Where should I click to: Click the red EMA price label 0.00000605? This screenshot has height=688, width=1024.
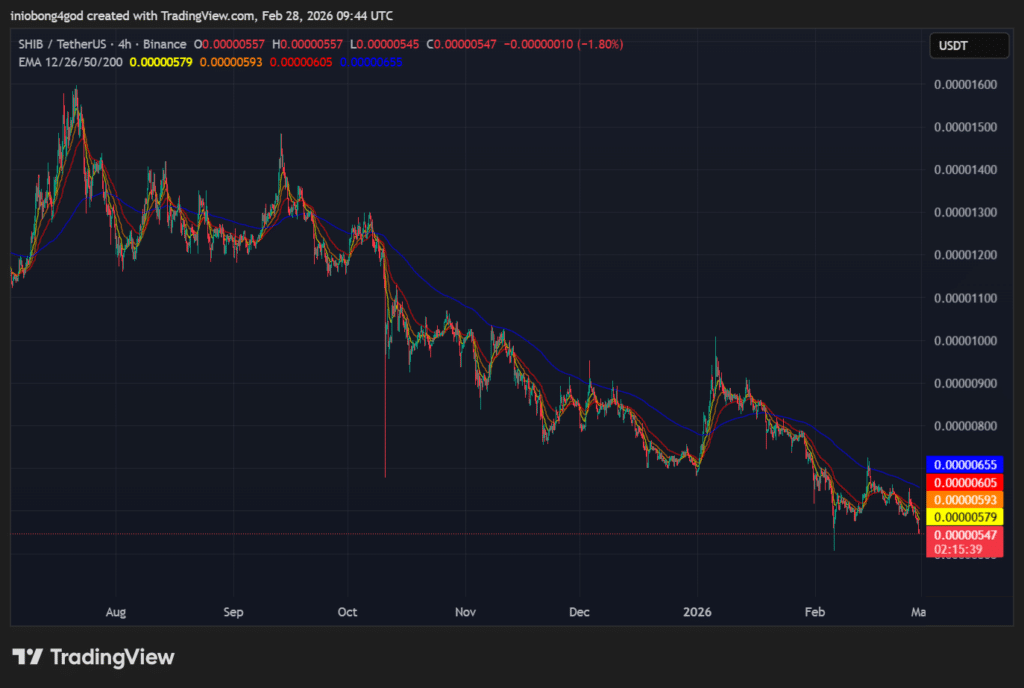[964, 481]
